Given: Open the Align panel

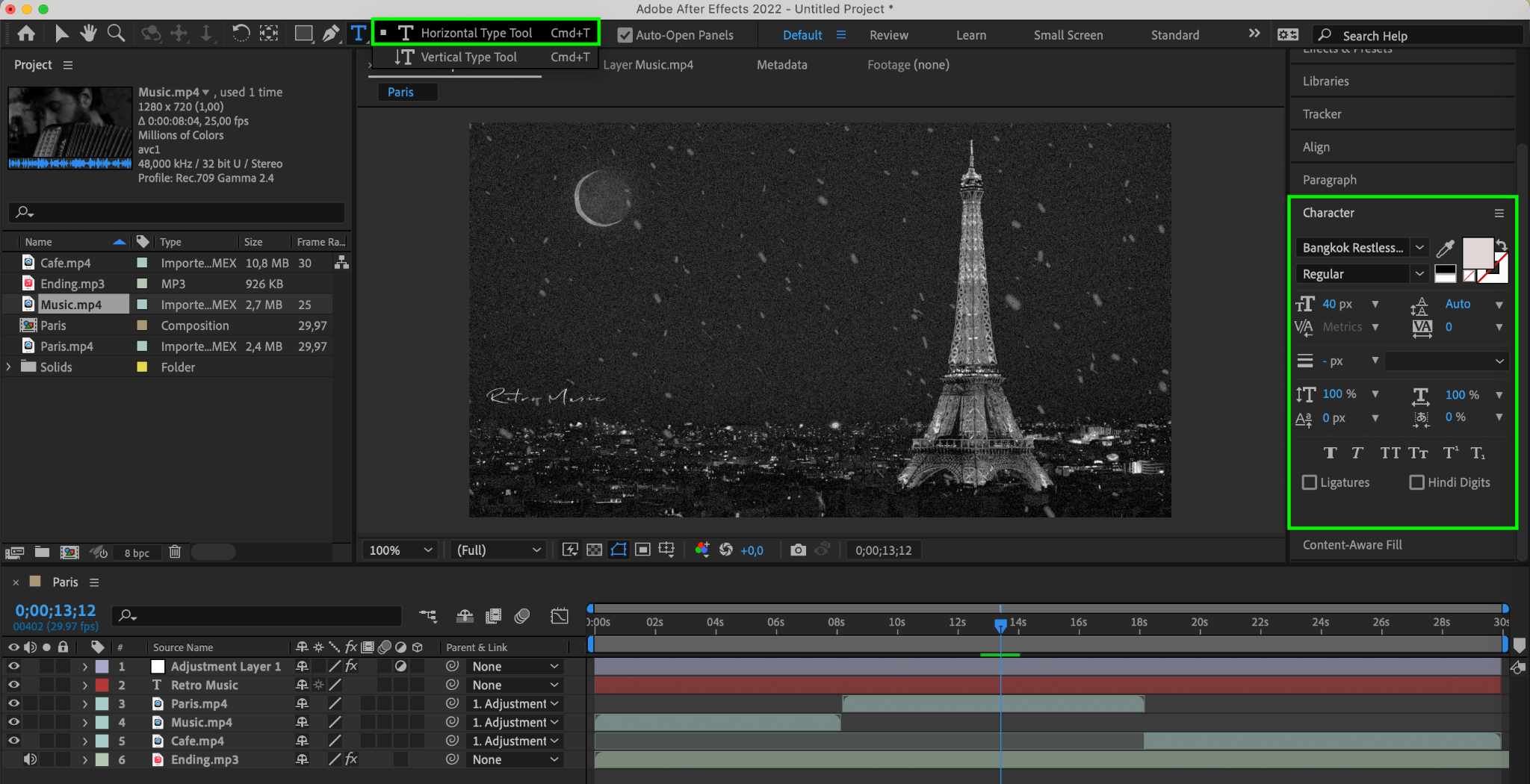Looking at the screenshot, I should tap(1316, 147).
